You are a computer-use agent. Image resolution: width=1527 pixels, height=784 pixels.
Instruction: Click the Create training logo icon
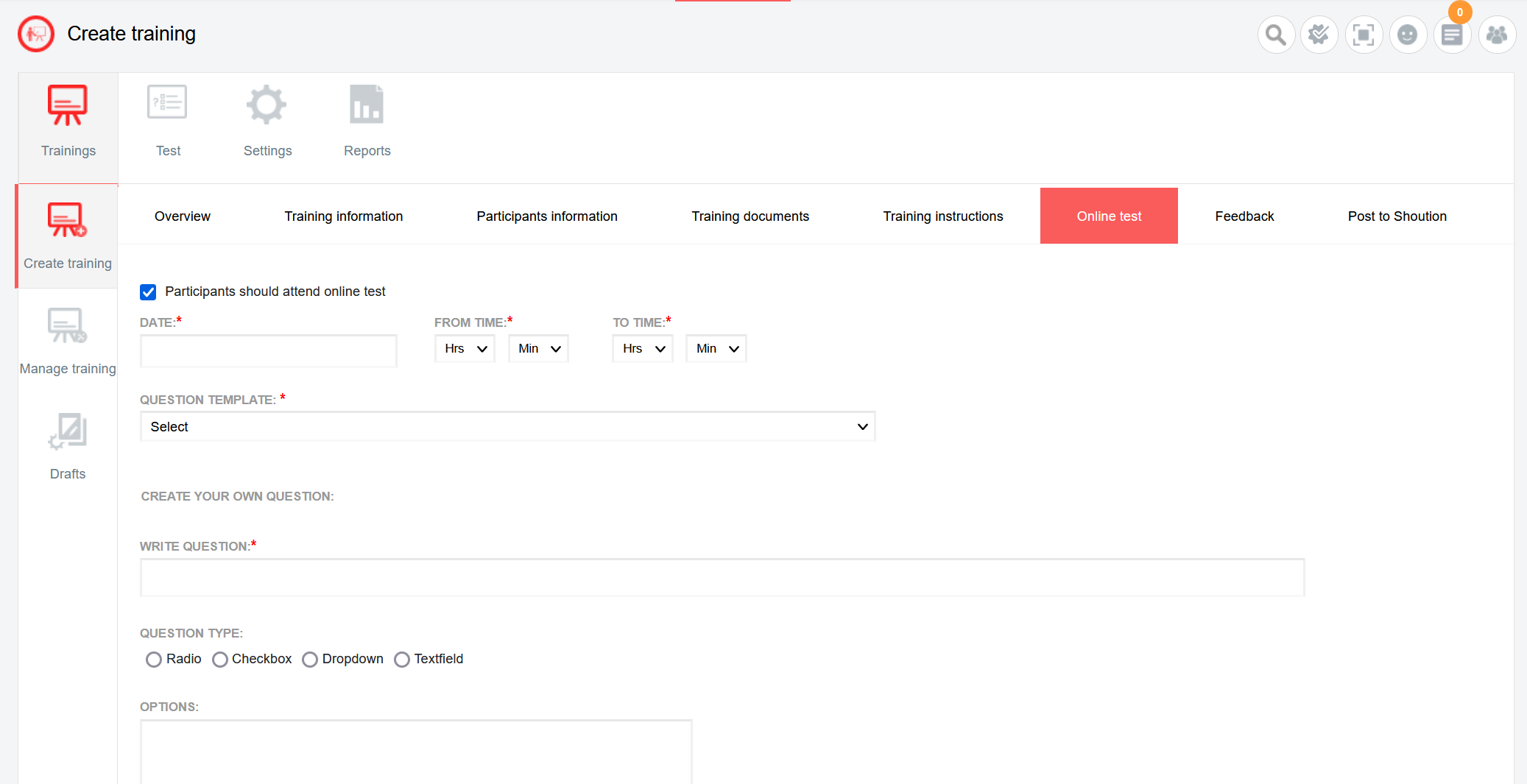coord(36,34)
